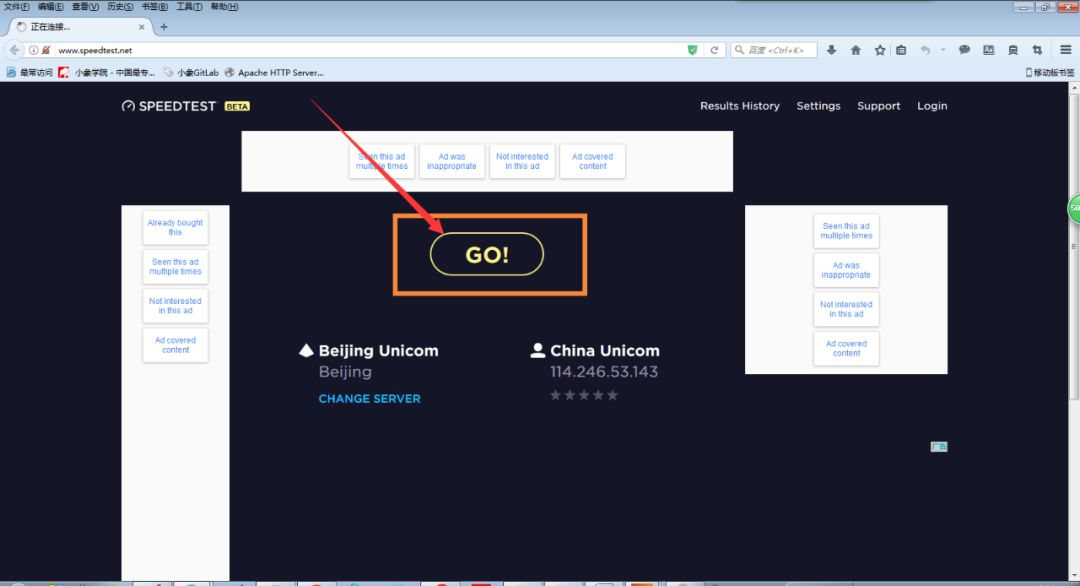Screen dimensions: 1080x586
Task: Bookmark this page with the star icon
Action: tap(880, 50)
